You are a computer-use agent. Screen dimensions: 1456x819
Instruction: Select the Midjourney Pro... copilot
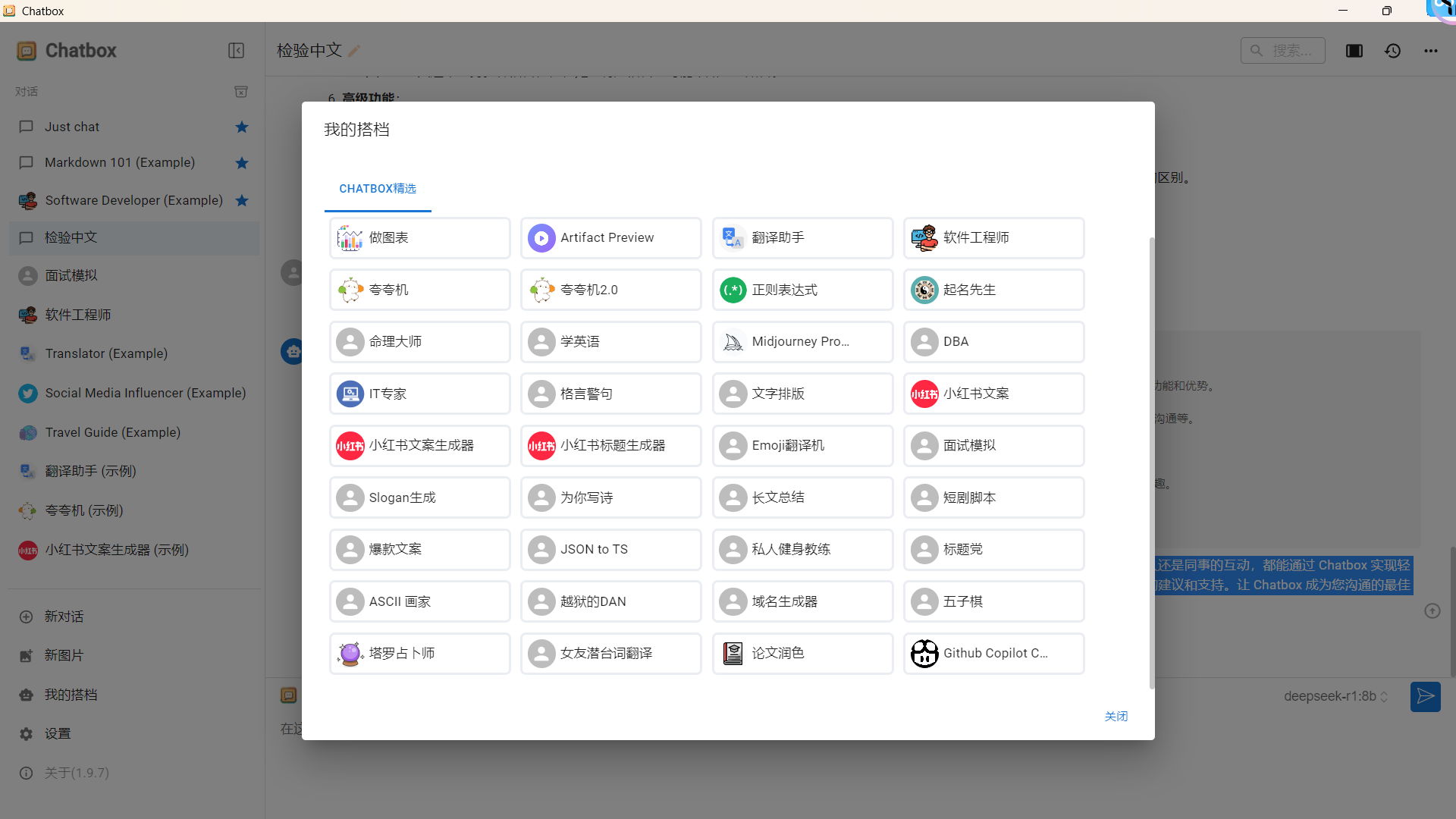click(x=803, y=342)
